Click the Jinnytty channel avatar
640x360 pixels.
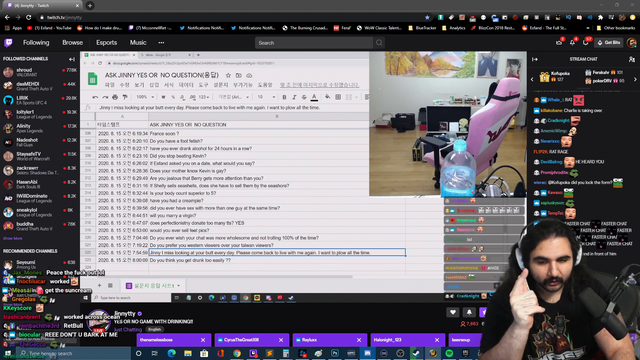98,320
